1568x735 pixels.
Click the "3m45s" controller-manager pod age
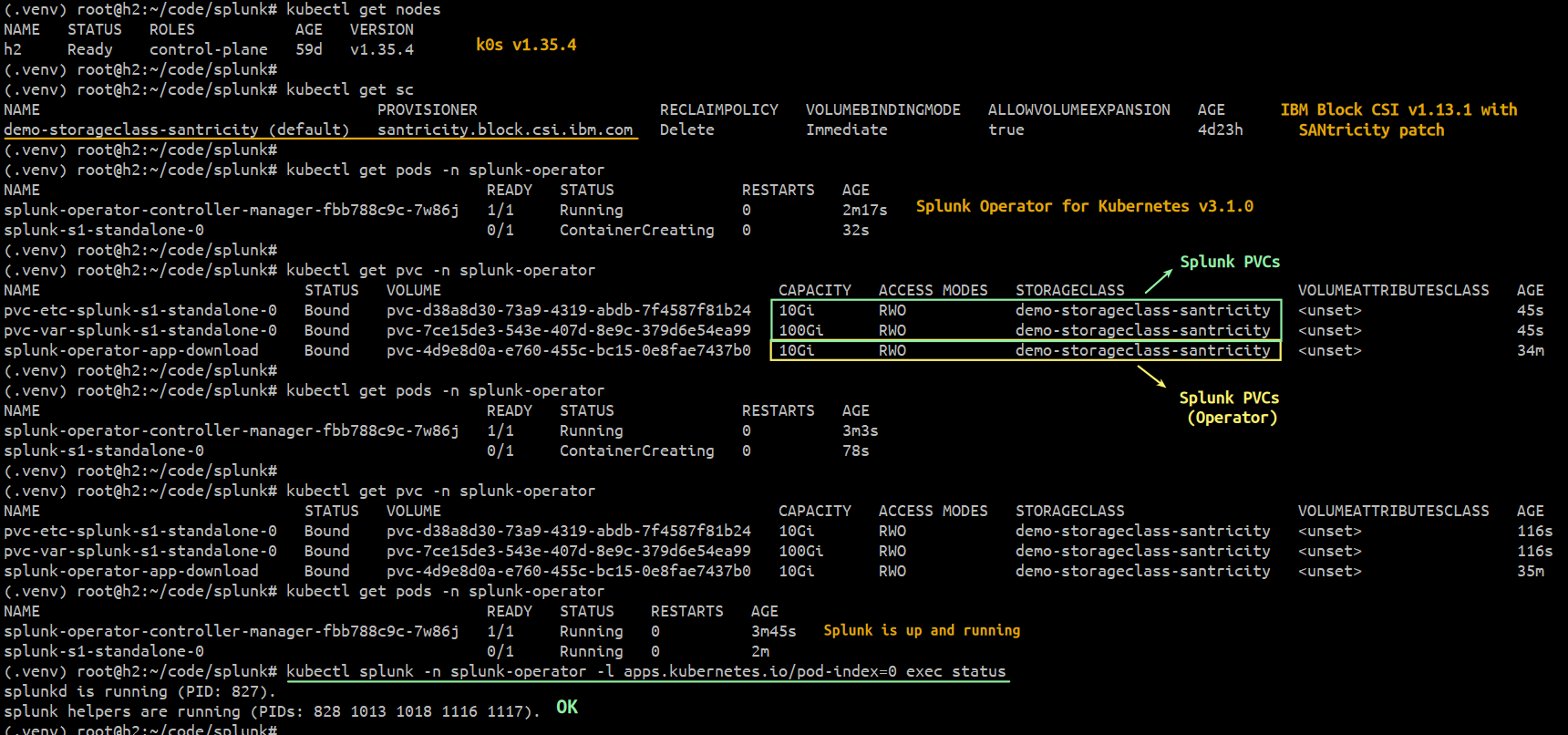[x=774, y=631]
